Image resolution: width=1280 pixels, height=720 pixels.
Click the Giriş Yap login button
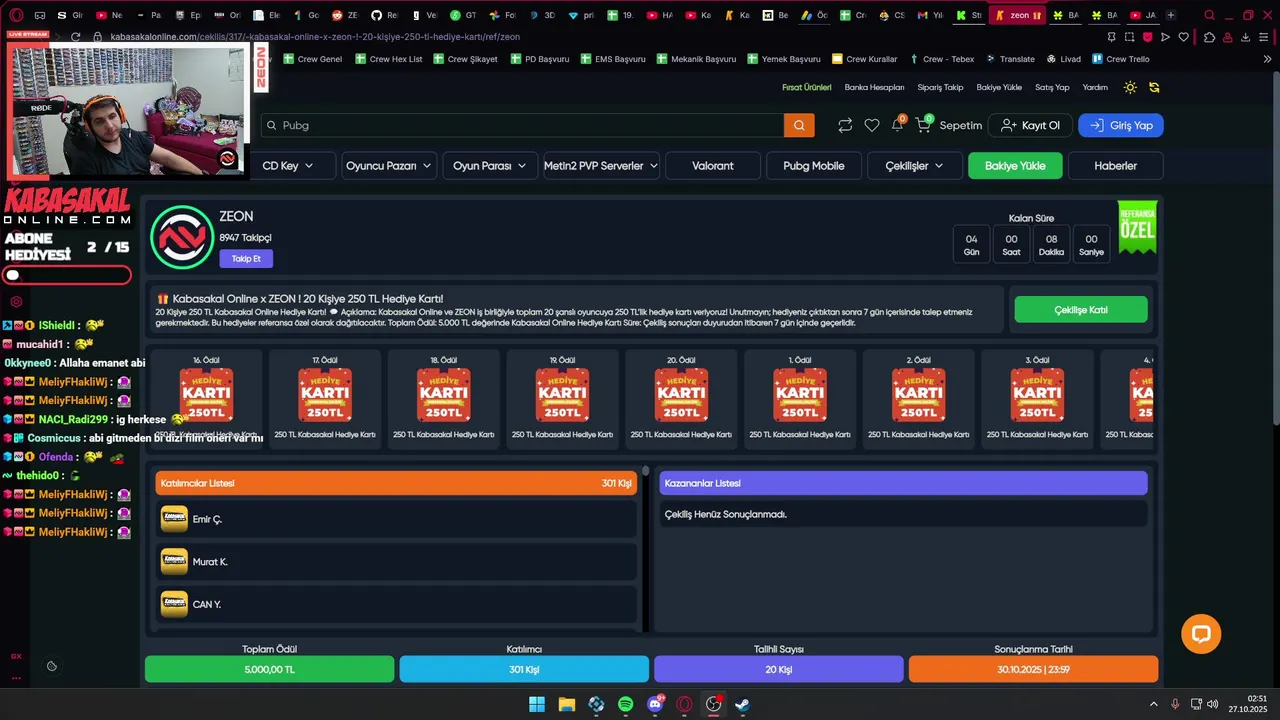1121,125
